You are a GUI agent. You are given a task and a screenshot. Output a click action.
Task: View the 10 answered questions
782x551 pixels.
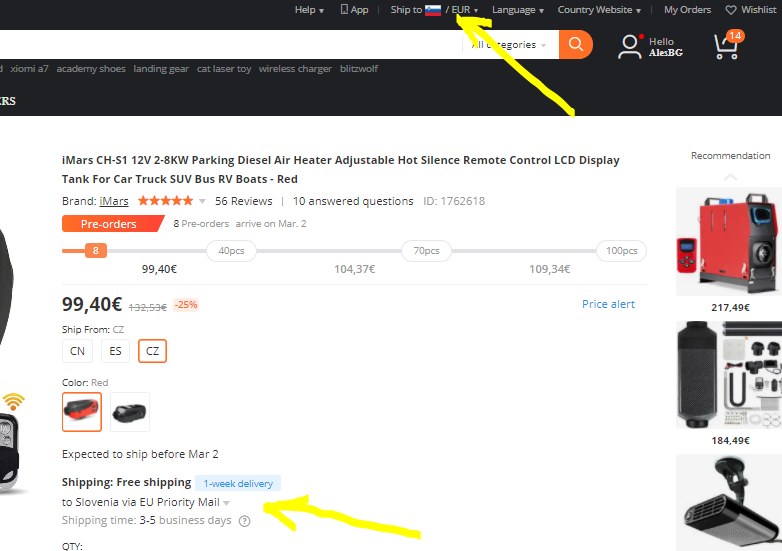pyautogui.click(x=353, y=201)
